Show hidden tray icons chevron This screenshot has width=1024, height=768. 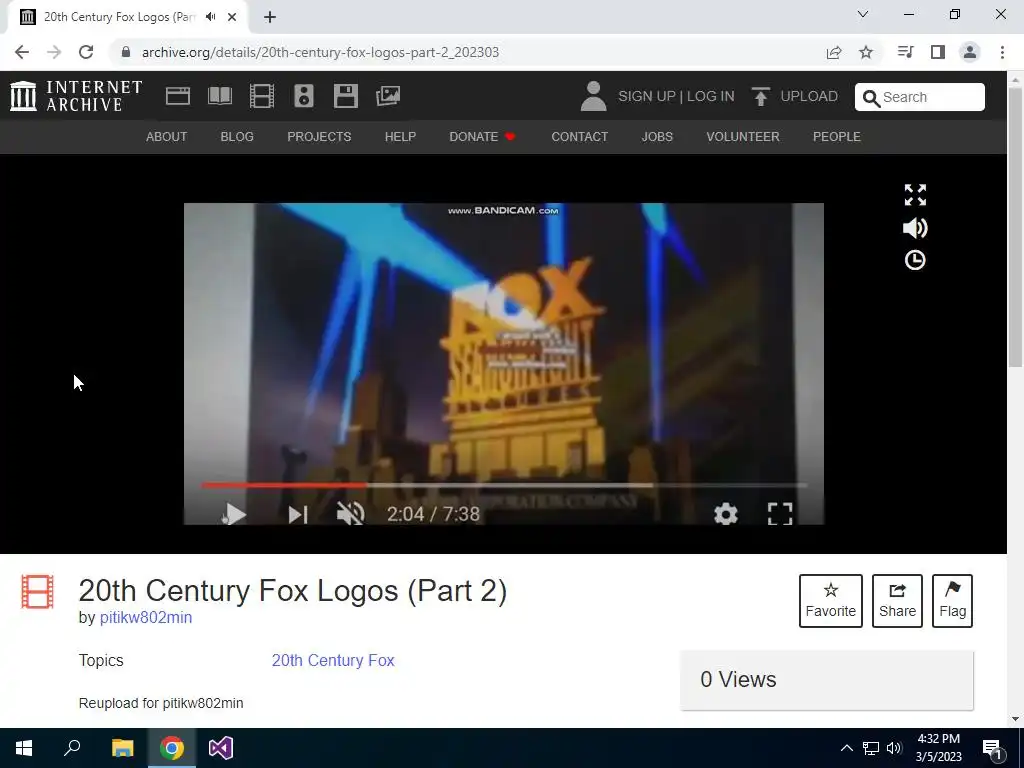pyautogui.click(x=846, y=748)
